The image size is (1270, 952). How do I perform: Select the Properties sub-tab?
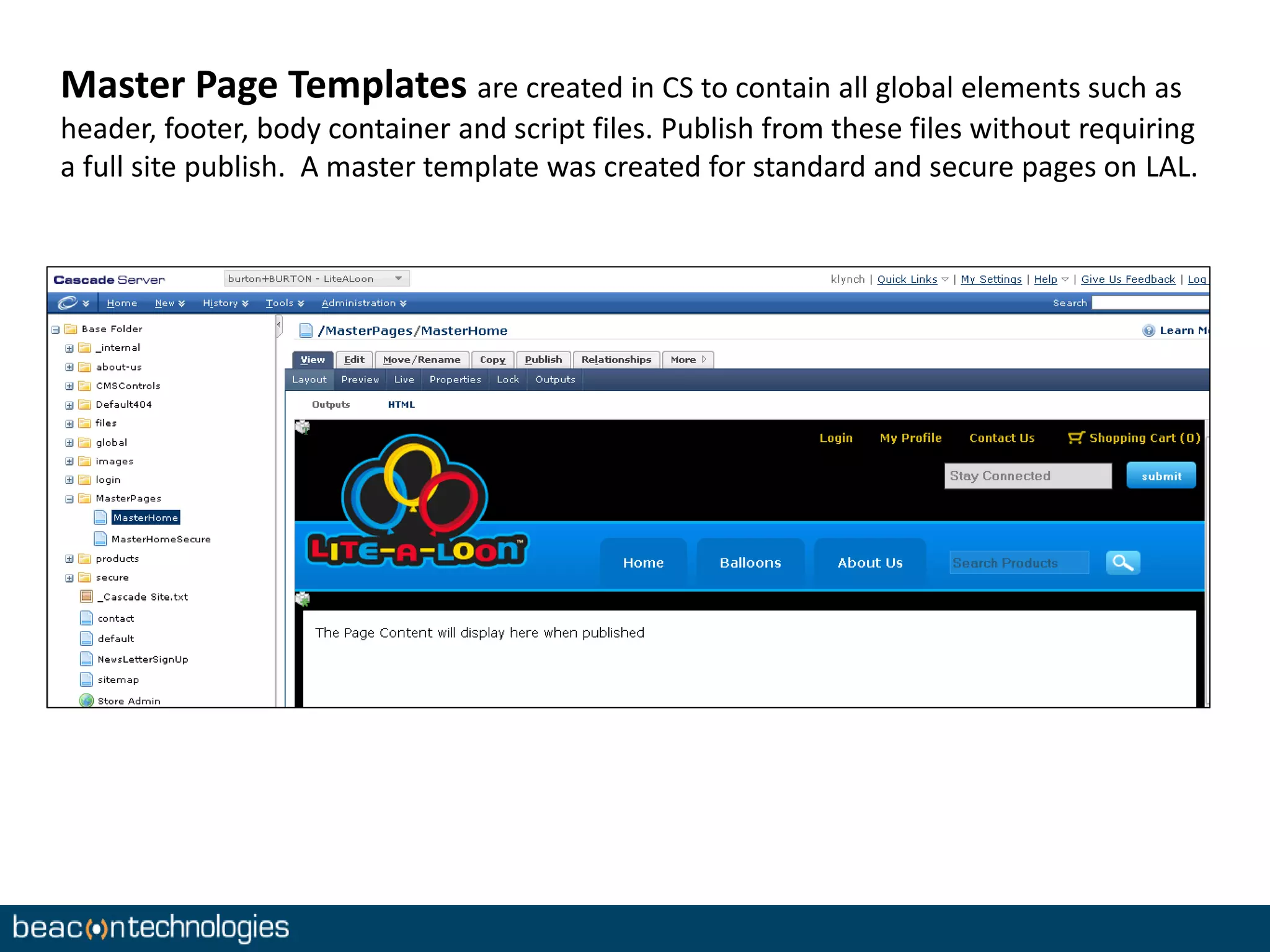455,379
